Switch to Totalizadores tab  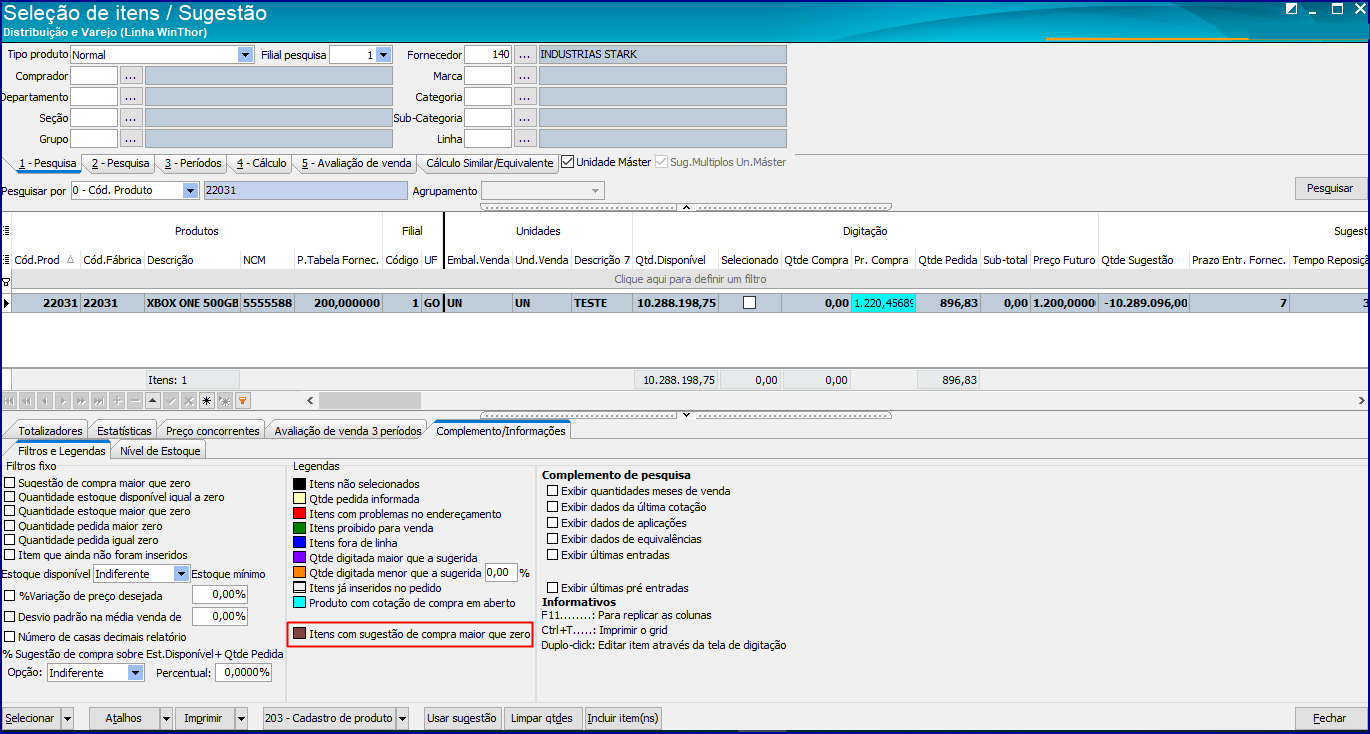click(50, 431)
